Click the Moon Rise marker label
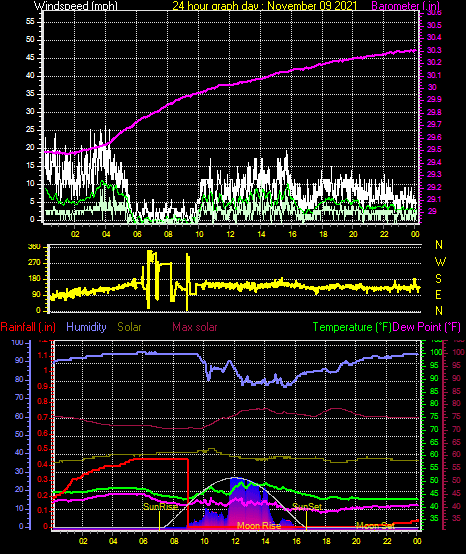 point(259,526)
